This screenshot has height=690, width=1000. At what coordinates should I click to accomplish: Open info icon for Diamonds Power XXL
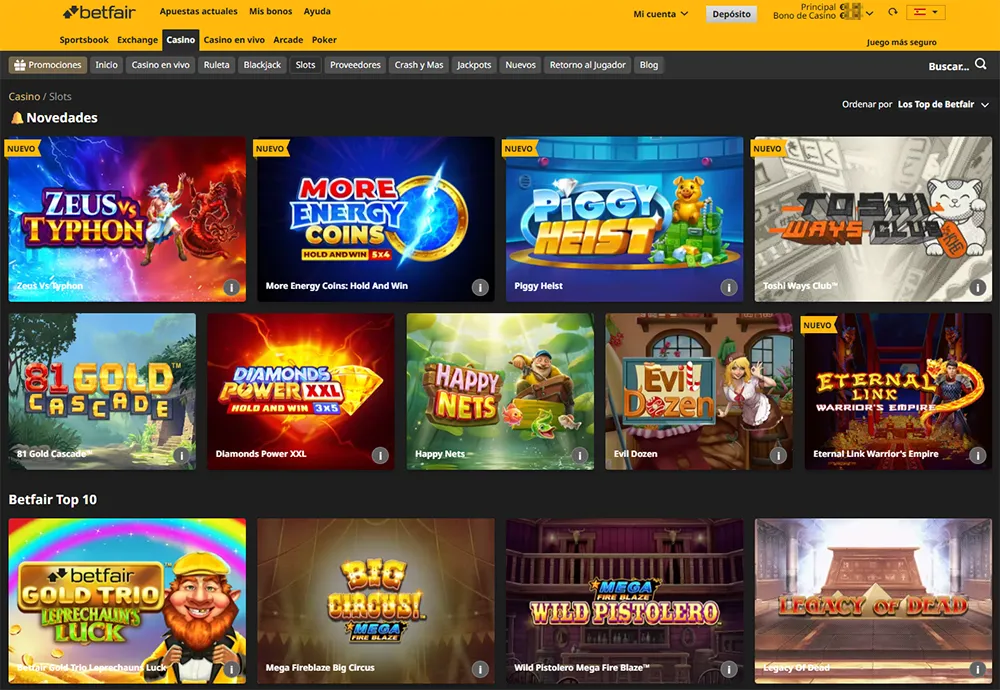pyautogui.click(x=380, y=455)
